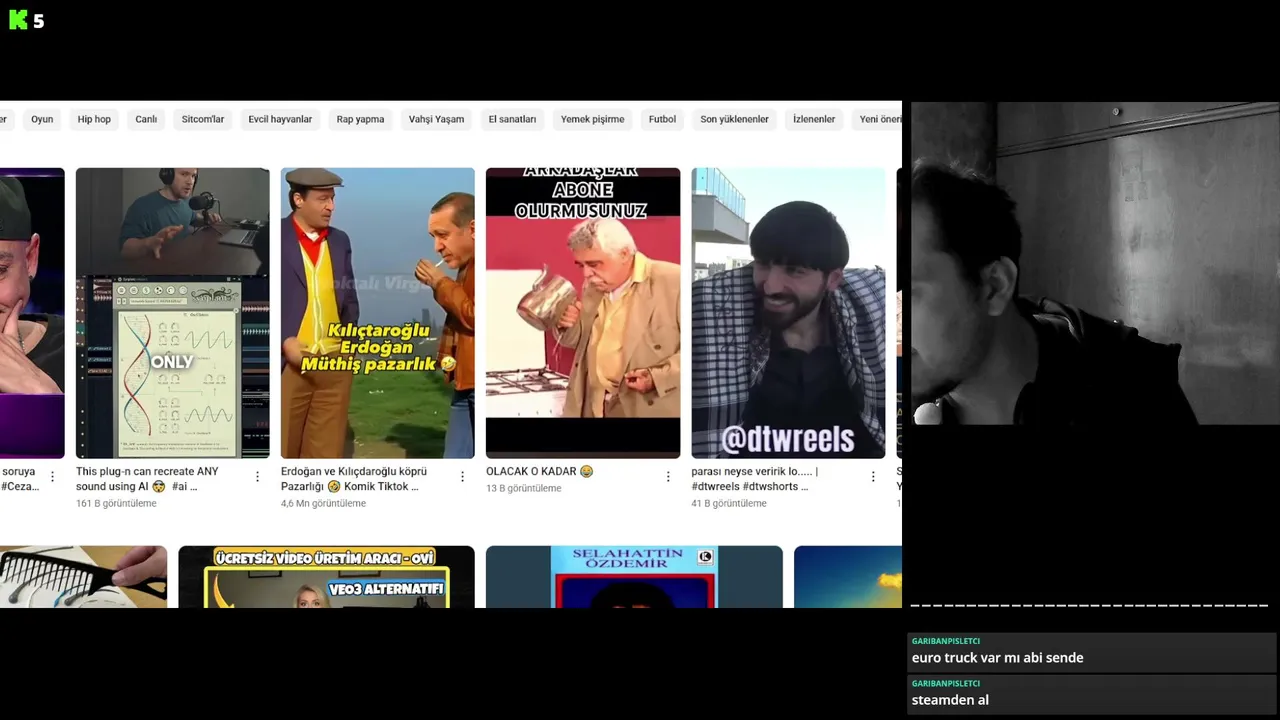Screen dimensions: 1280x720
Task: Select the Hip hop filter chip
Action: pyautogui.click(x=94, y=119)
